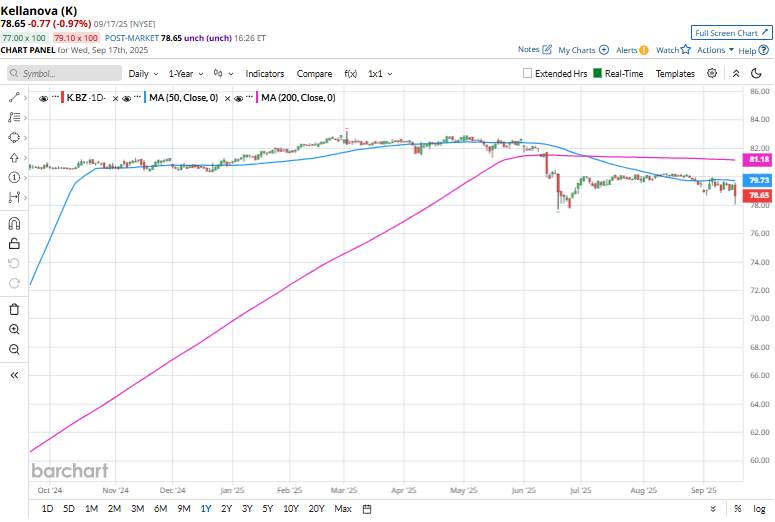775x522 pixels.
Task: Choose the arrow marker tool
Action: (x=14, y=158)
